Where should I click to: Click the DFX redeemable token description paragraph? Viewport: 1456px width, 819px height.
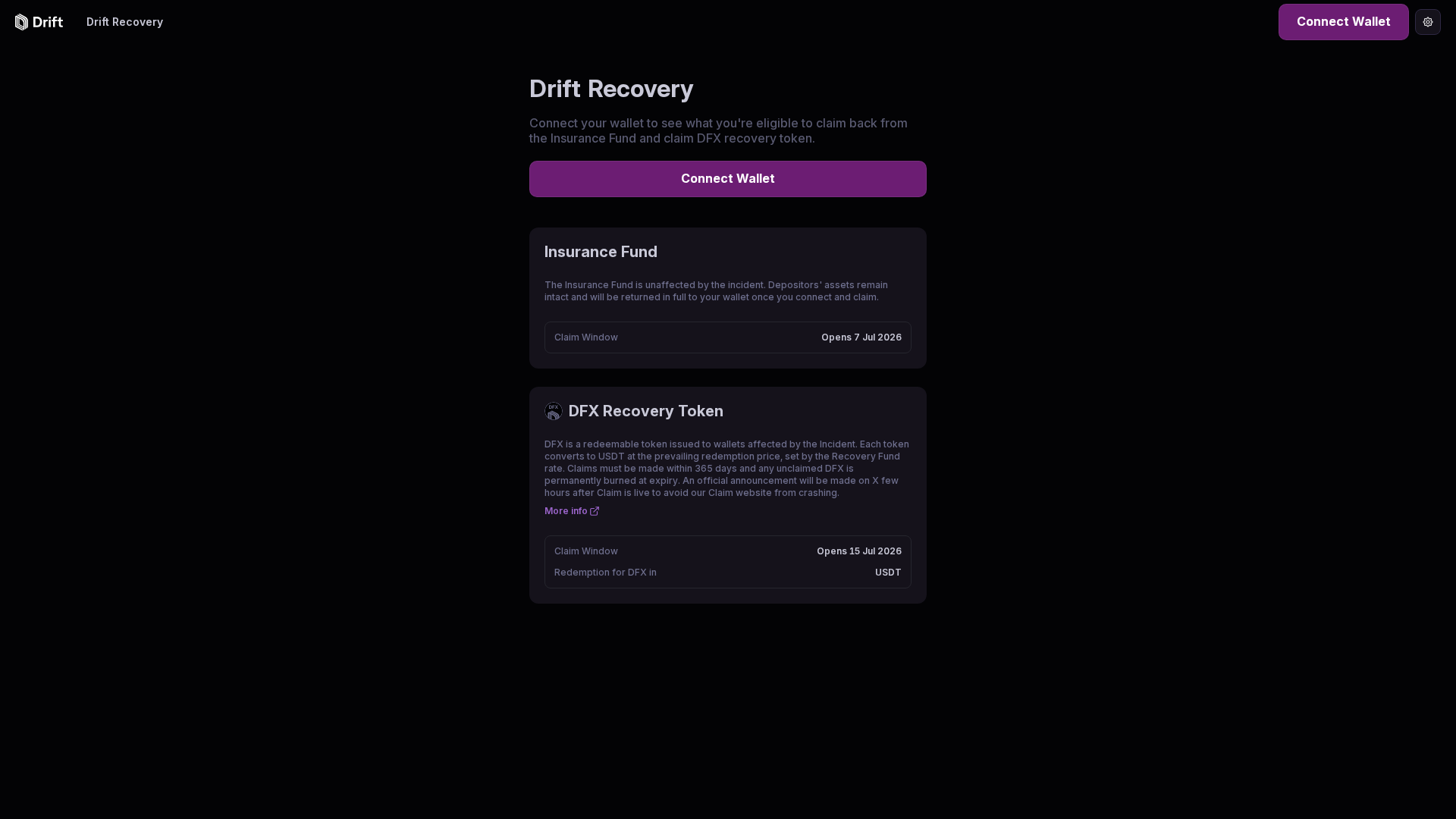click(726, 469)
